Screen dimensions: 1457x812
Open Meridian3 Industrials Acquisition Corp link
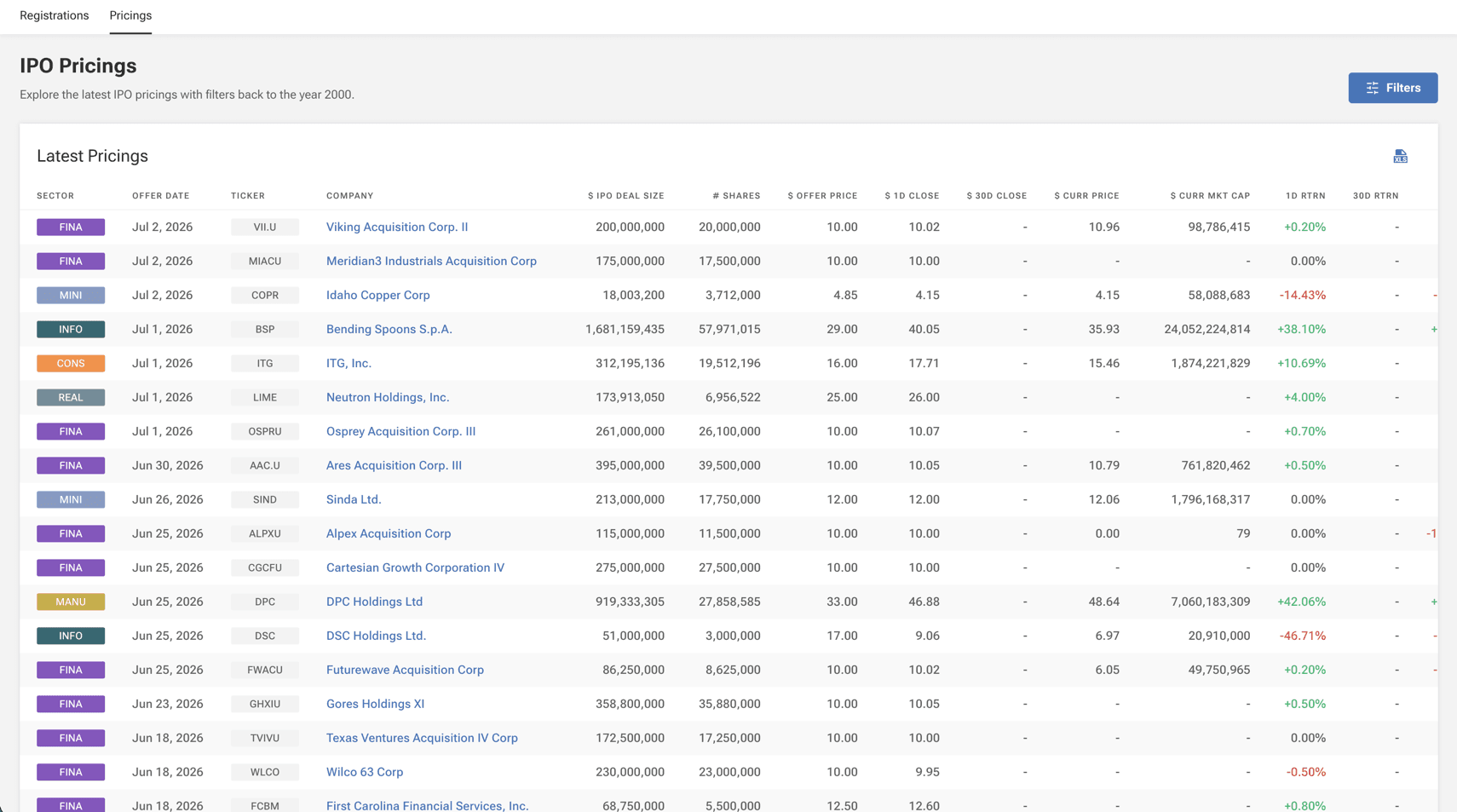(x=431, y=261)
